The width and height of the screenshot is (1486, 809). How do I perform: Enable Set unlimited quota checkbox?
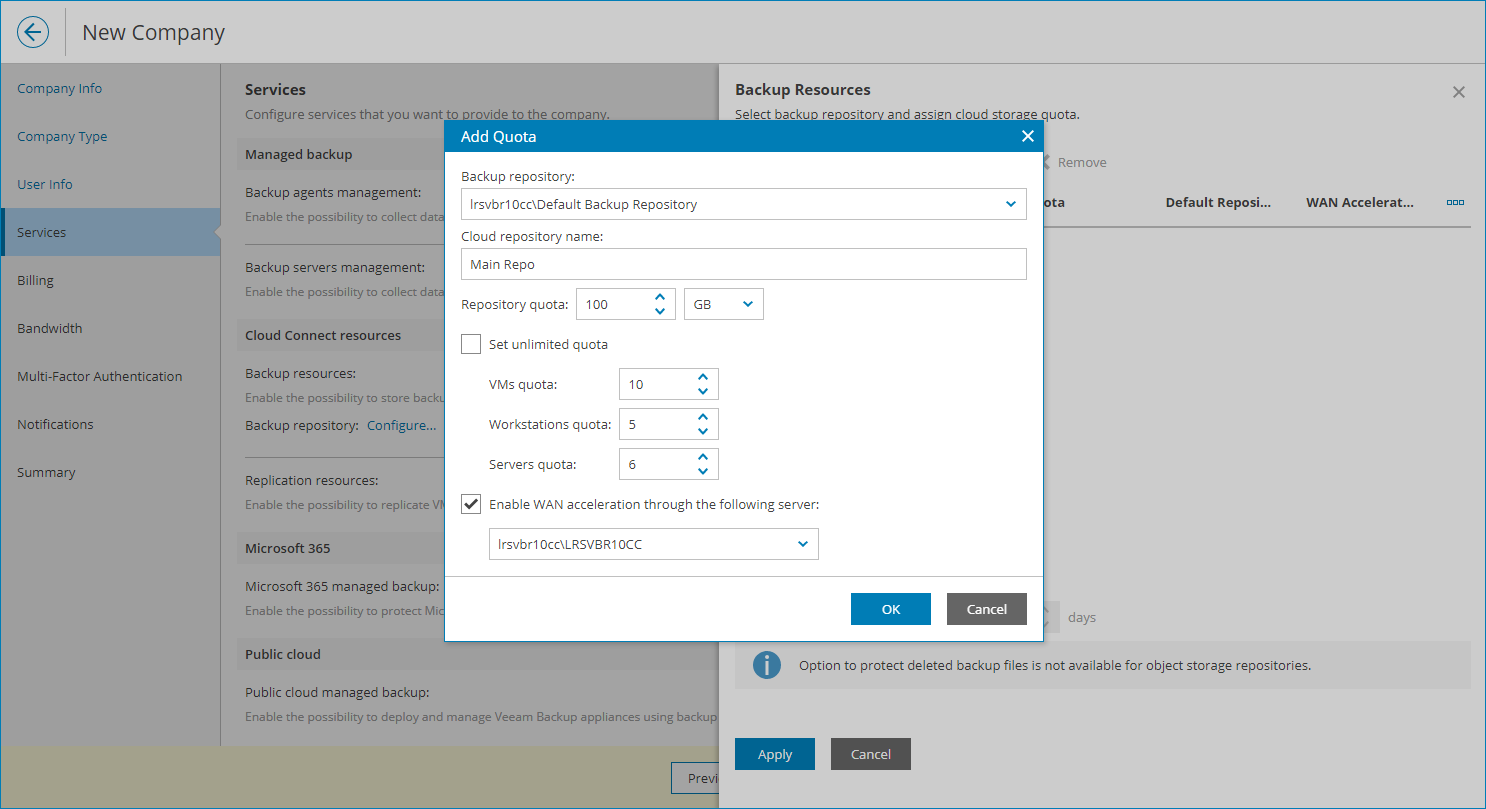[471, 344]
